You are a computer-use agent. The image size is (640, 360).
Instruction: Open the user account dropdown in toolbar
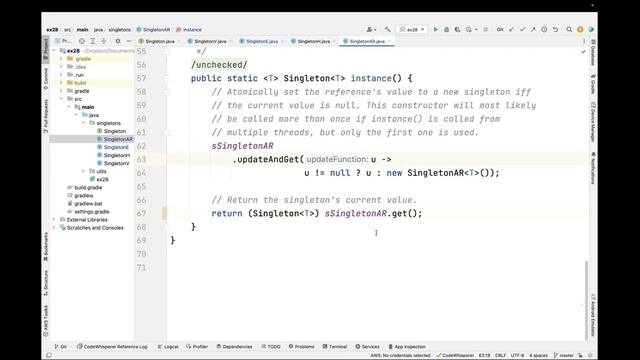click(371, 29)
